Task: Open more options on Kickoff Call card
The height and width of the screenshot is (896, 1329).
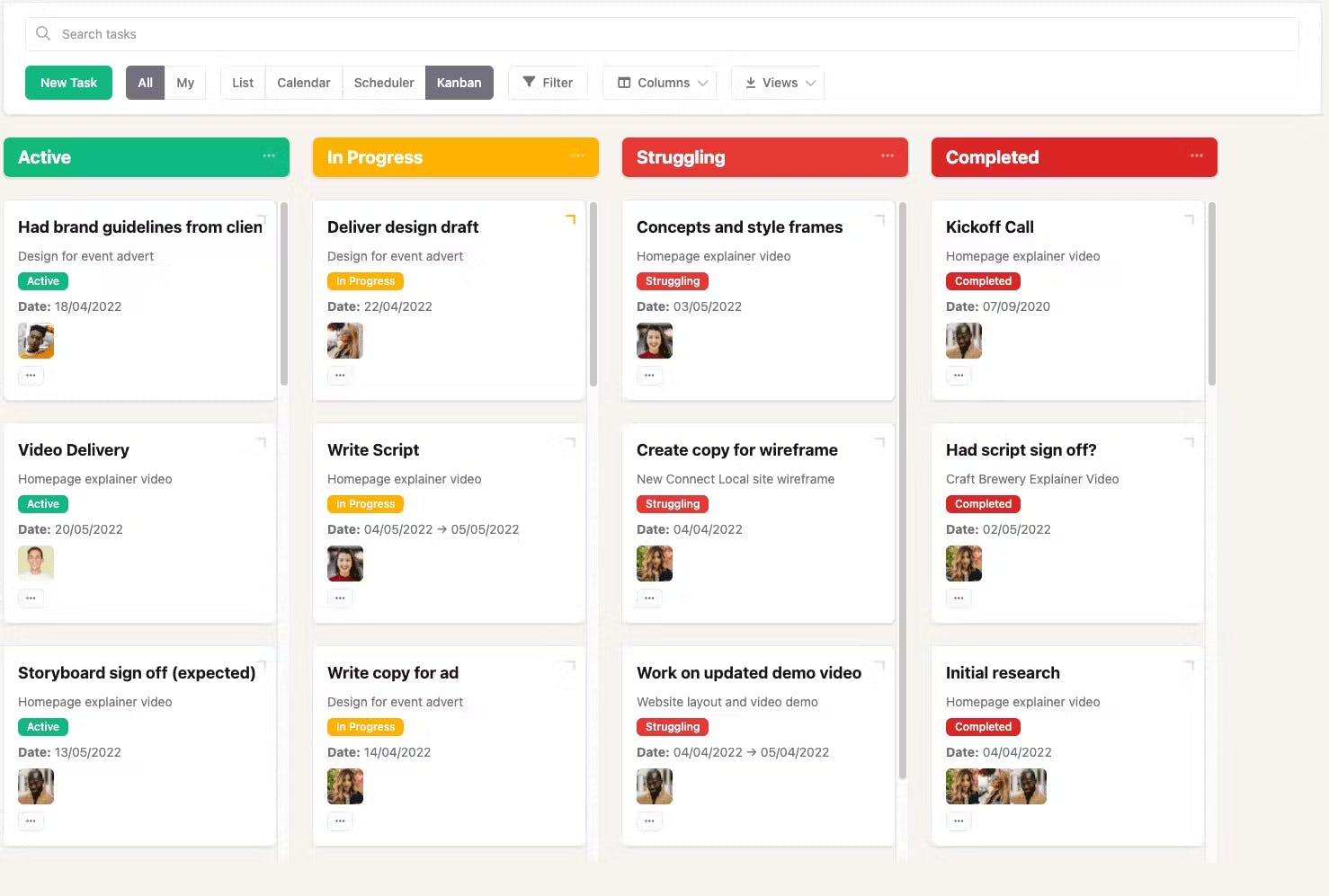Action: 959,375
